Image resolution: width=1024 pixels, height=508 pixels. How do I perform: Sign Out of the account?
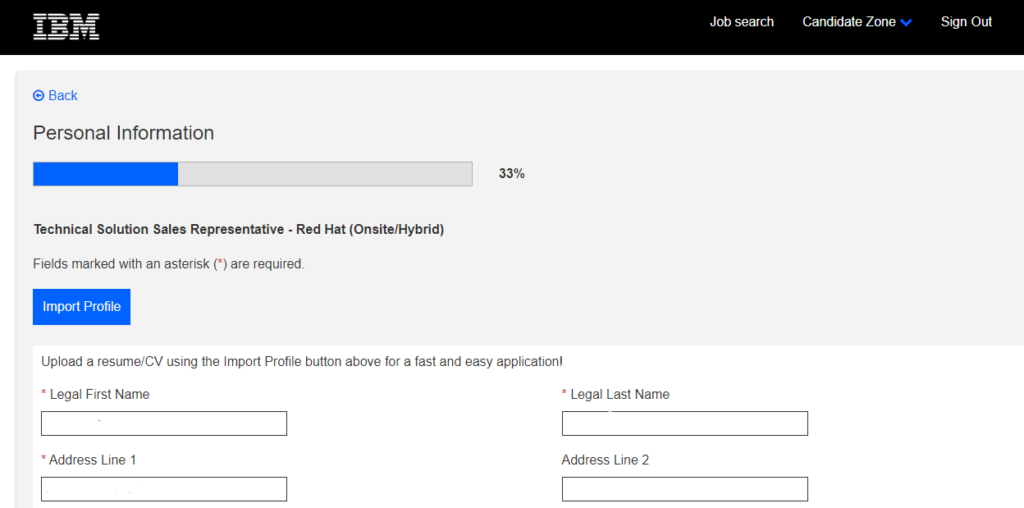(x=966, y=22)
